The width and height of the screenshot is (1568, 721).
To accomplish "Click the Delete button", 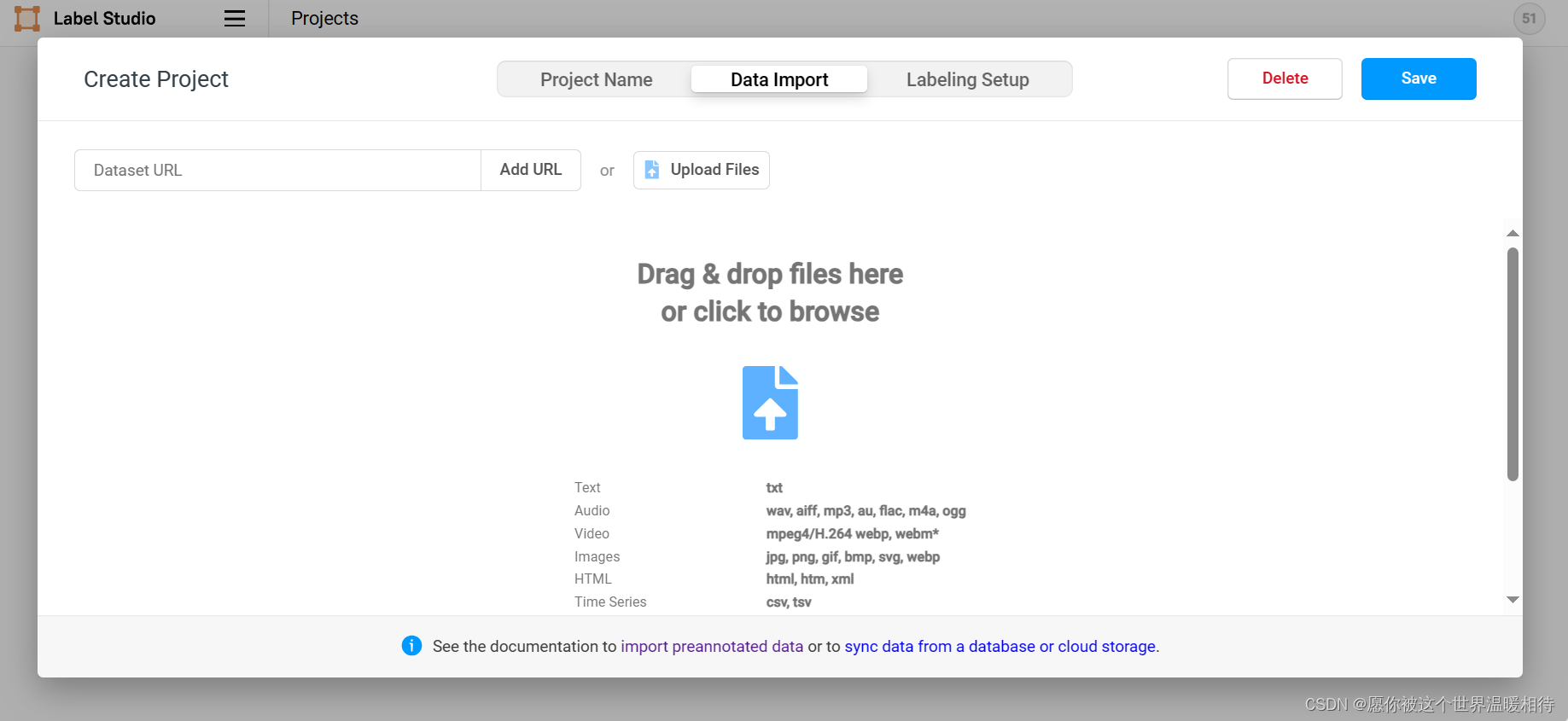I will (1285, 78).
